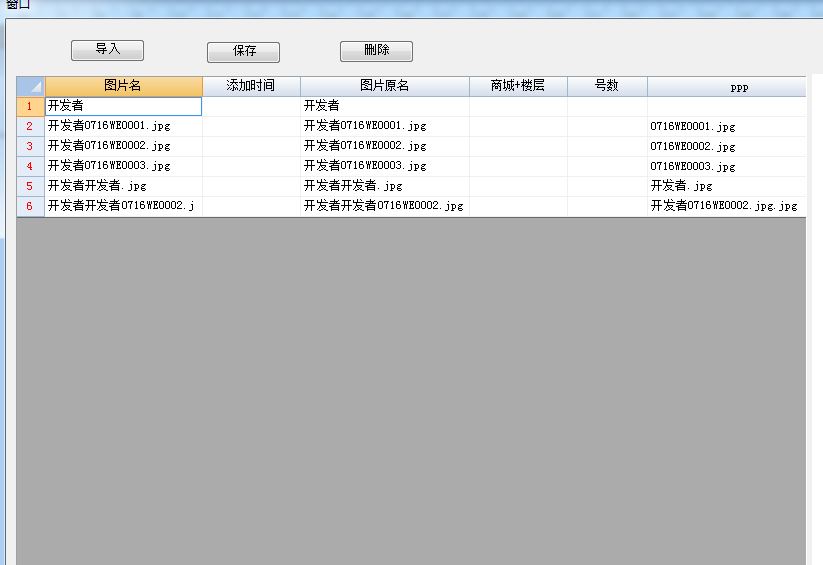The width and height of the screenshot is (823, 565).
Task: Click the 图片原名 column header
Action: pyautogui.click(x=385, y=86)
